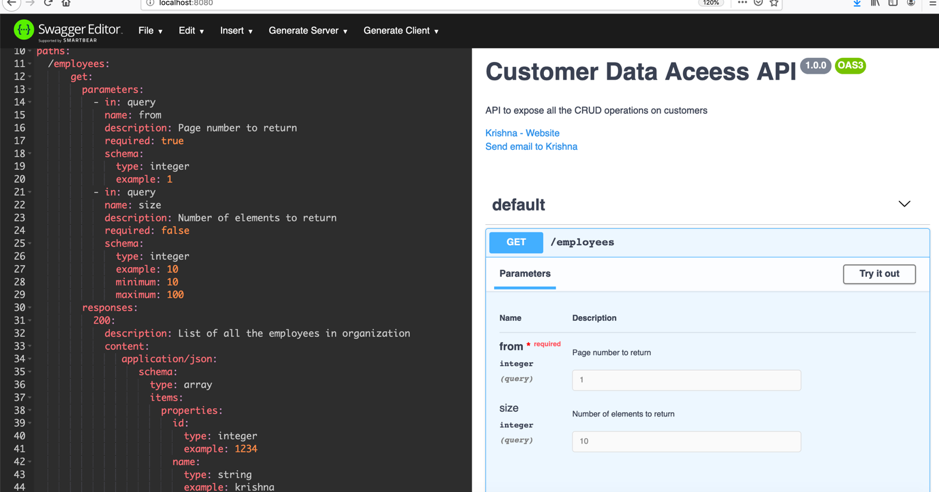Screen dimensions: 939x492
Task: Click the OAS3 version badge
Action: pyautogui.click(x=850, y=66)
